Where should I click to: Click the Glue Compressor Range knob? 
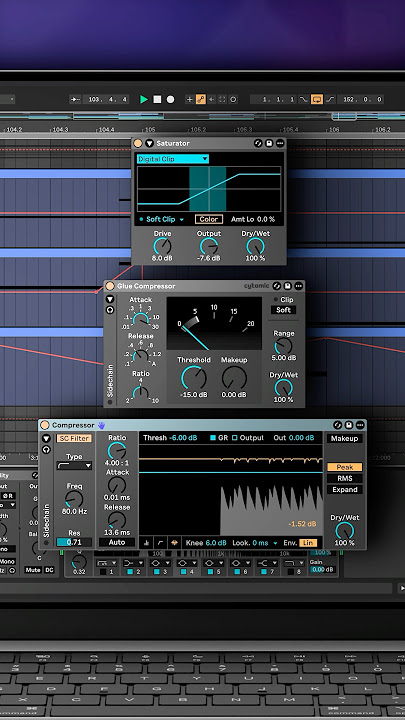coord(283,346)
